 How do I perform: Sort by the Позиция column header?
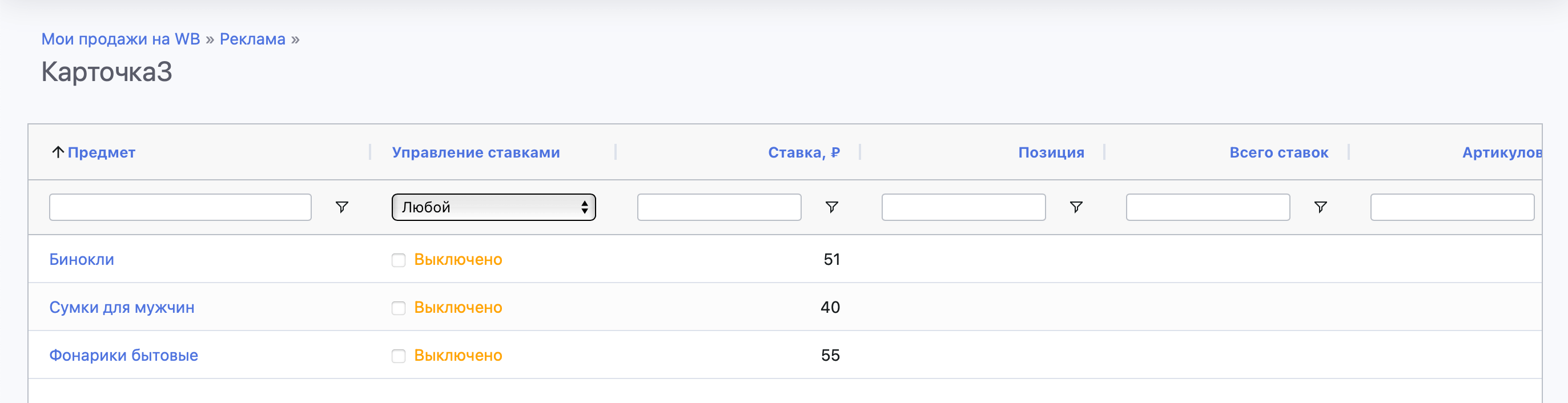pos(1051,152)
